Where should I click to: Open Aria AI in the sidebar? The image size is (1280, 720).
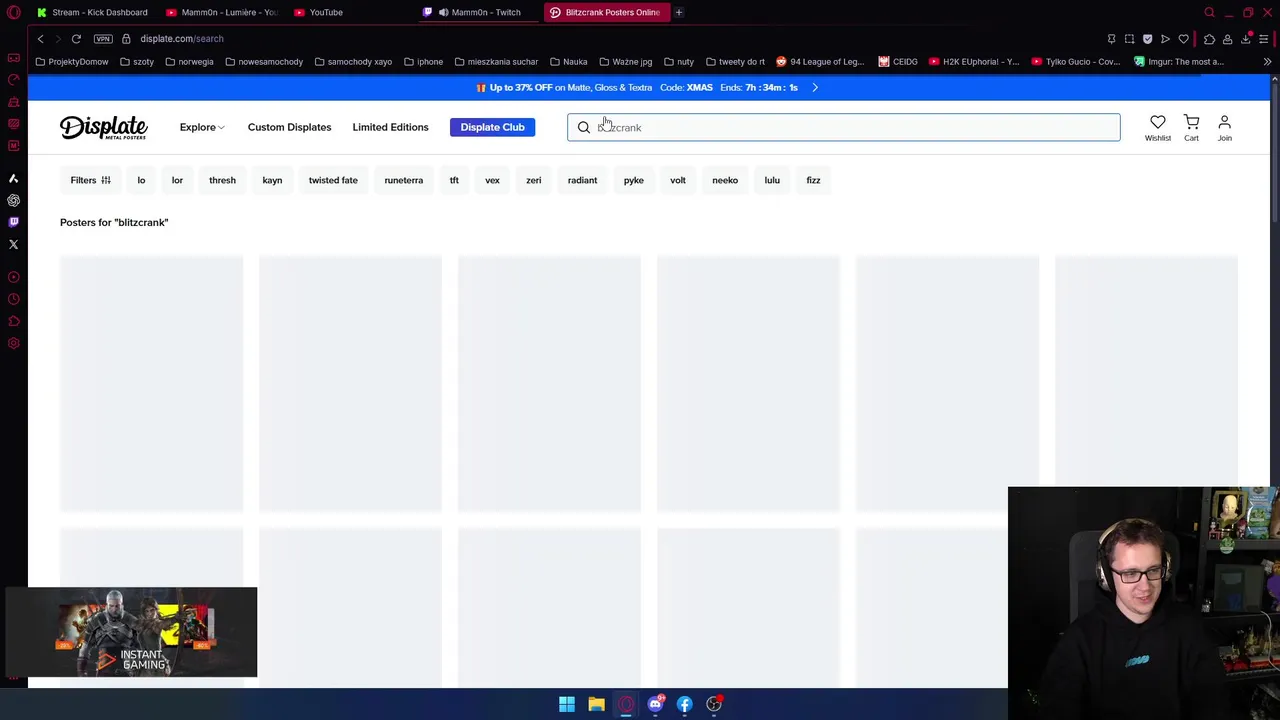tap(13, 178)
